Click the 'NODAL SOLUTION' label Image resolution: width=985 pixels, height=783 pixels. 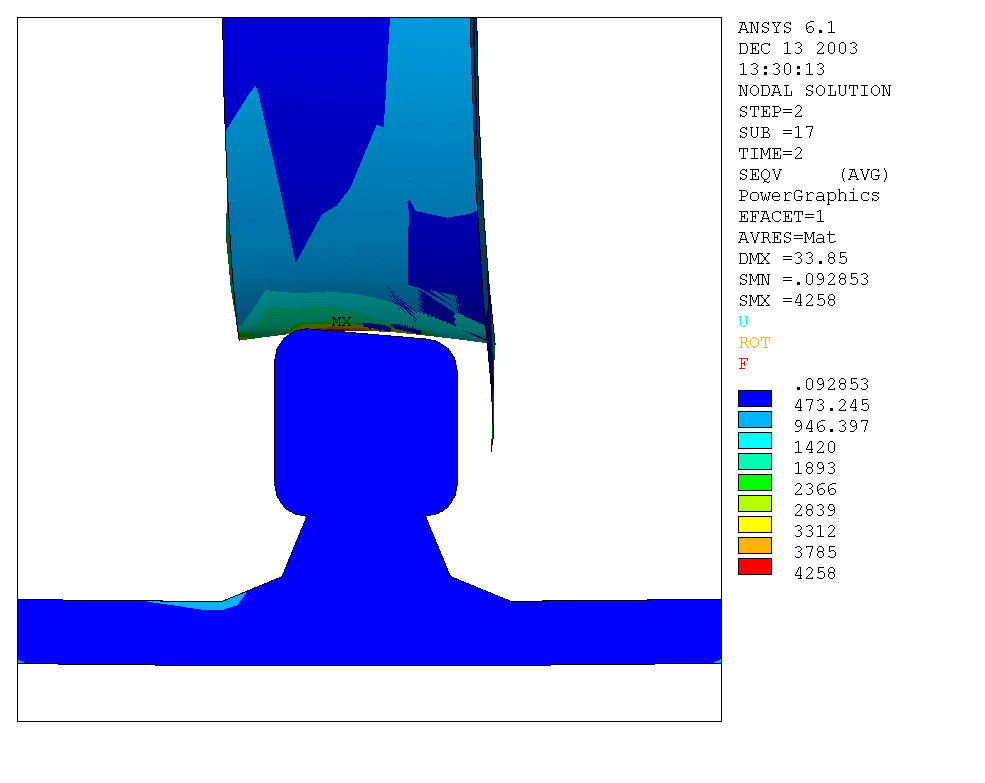click(x=815, y=90)
